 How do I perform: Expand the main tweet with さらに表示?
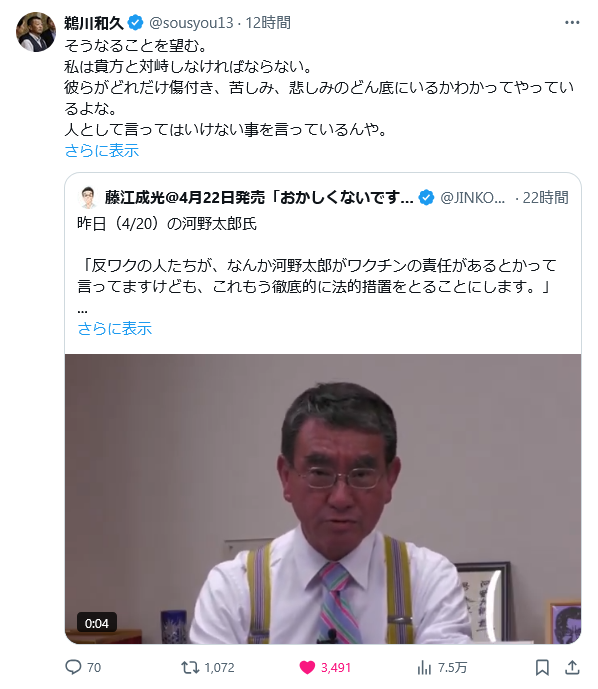101,151
